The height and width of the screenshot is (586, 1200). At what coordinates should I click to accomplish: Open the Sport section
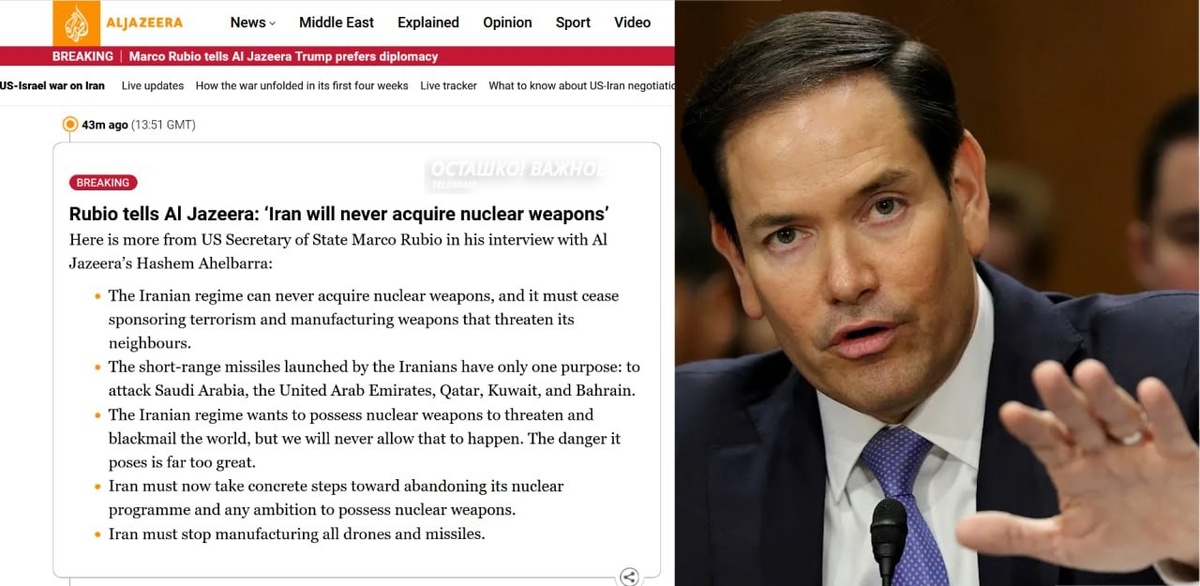point(573,22)
